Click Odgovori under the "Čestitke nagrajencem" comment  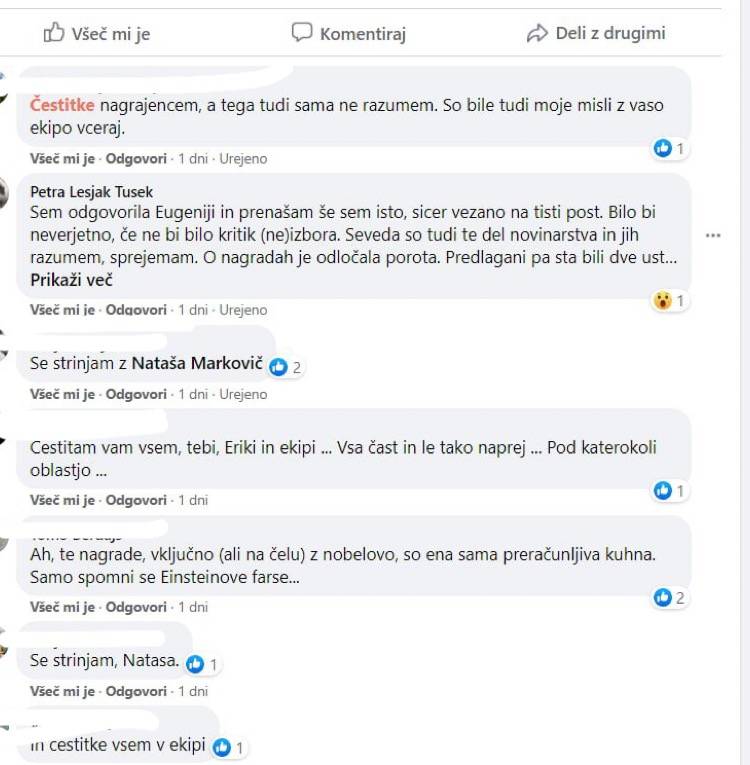pyautogui.click(x=136, y=158)
